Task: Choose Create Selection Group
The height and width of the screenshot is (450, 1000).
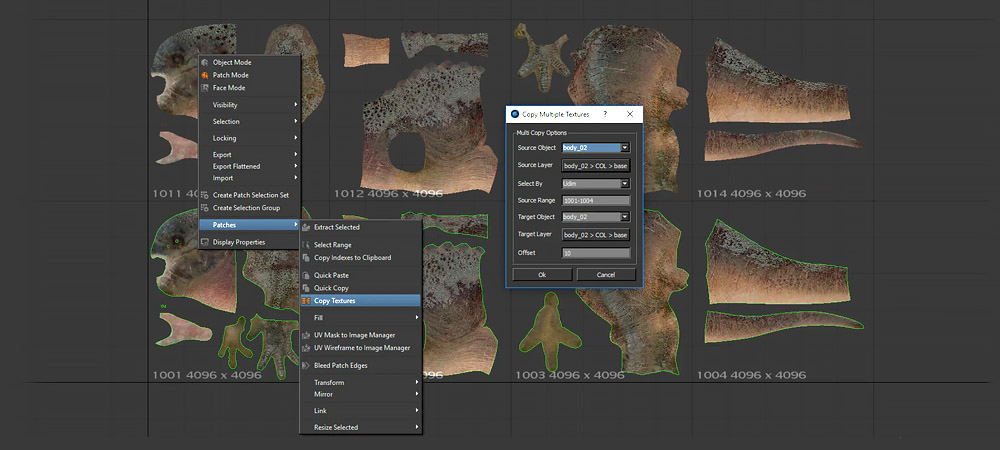Action: click(x=249, y=208)
